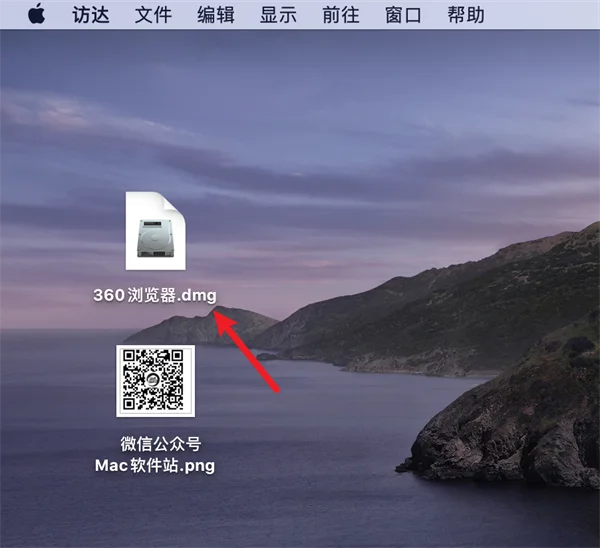Open the 访达 menu

click(91, 15)
